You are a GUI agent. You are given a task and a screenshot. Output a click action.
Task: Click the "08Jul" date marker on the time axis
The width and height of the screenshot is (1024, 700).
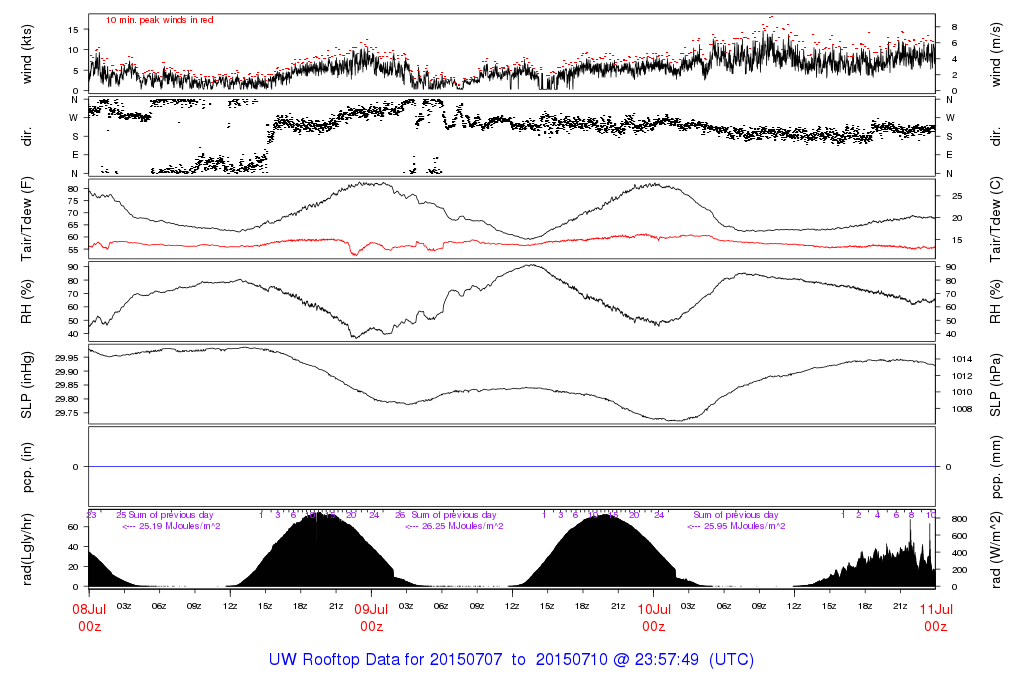[89, 609]
